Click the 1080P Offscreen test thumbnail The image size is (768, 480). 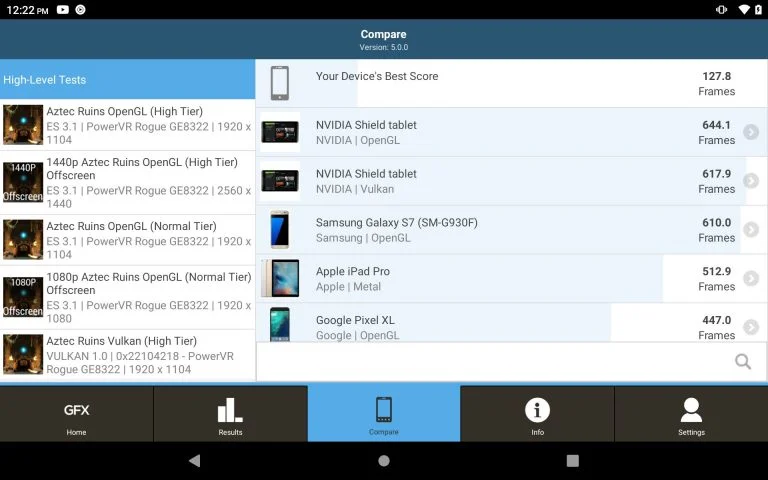[23, 297]
